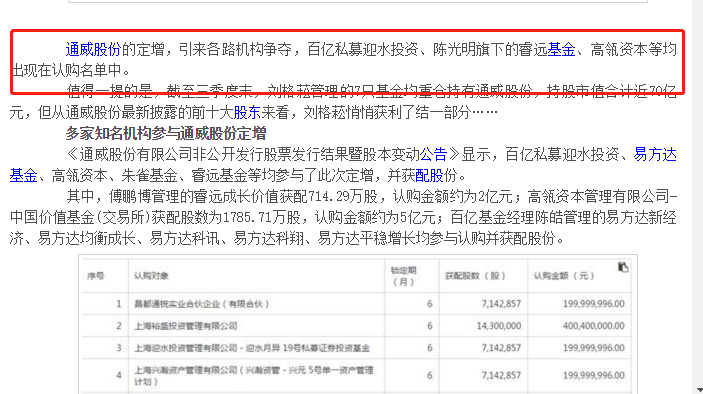
Task: Click 199,999,996.00 in the 昌都通锐 row
Action: point(594,304)
